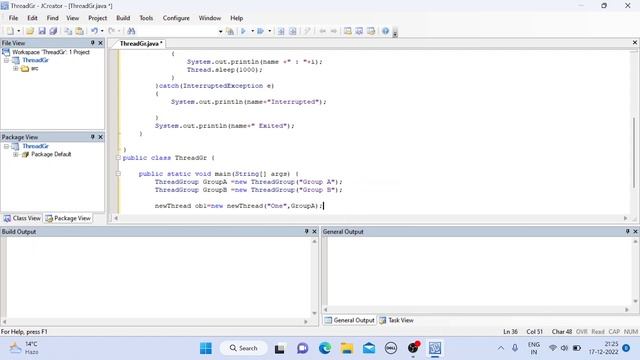640x360 pixels.
Task: Toggle the File View panel icon in toolbar
Action: tap(347, 31)
